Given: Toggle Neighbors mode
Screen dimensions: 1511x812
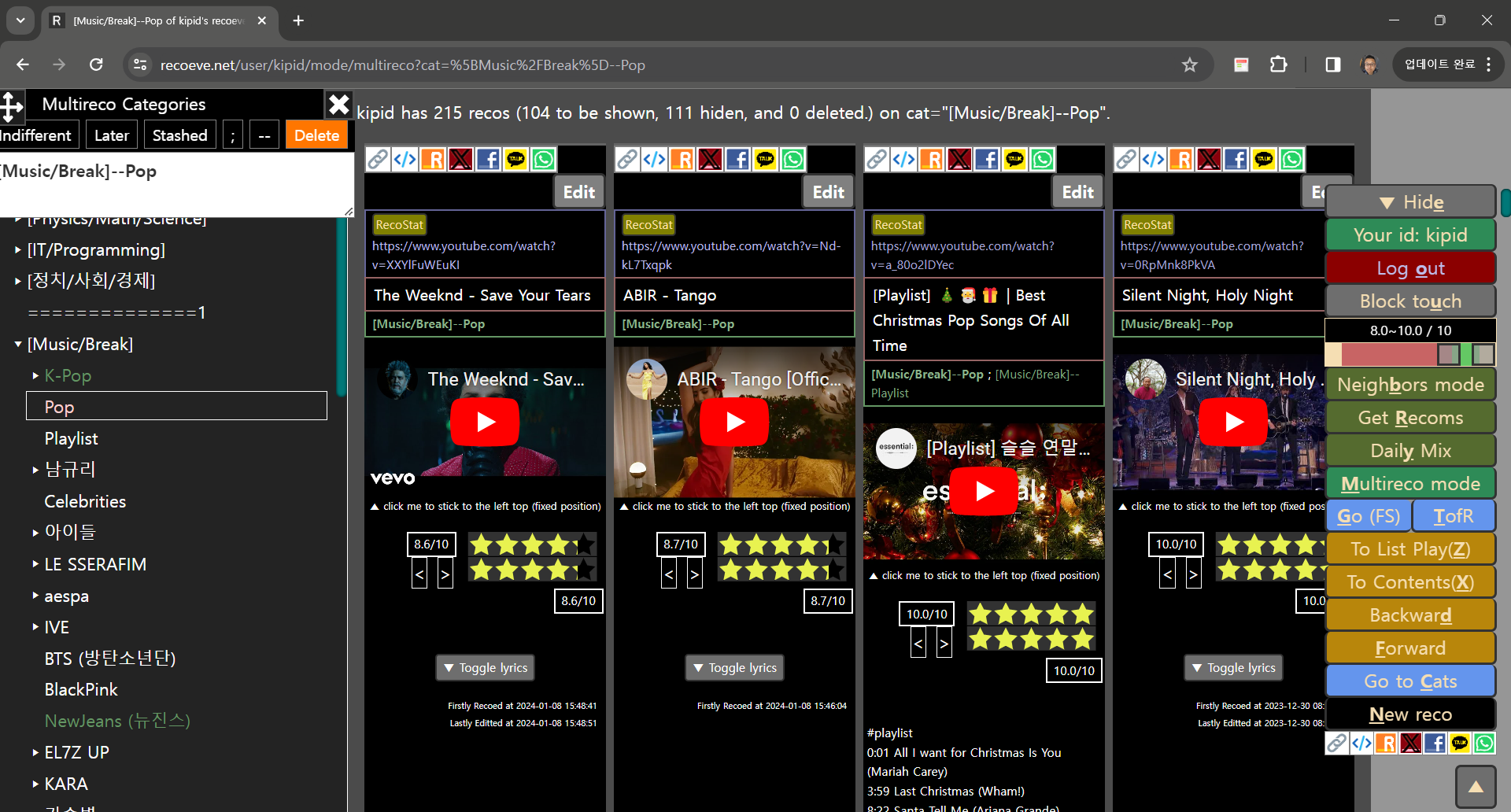Looking at the screenshot, I should pos(1411,385).
